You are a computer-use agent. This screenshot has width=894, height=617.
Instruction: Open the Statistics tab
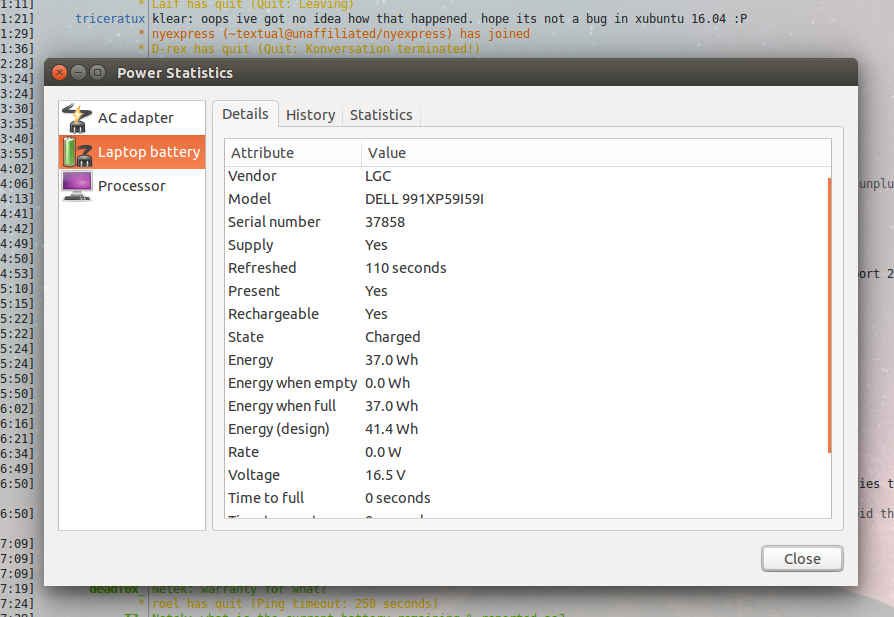click(x=381, y=115)
